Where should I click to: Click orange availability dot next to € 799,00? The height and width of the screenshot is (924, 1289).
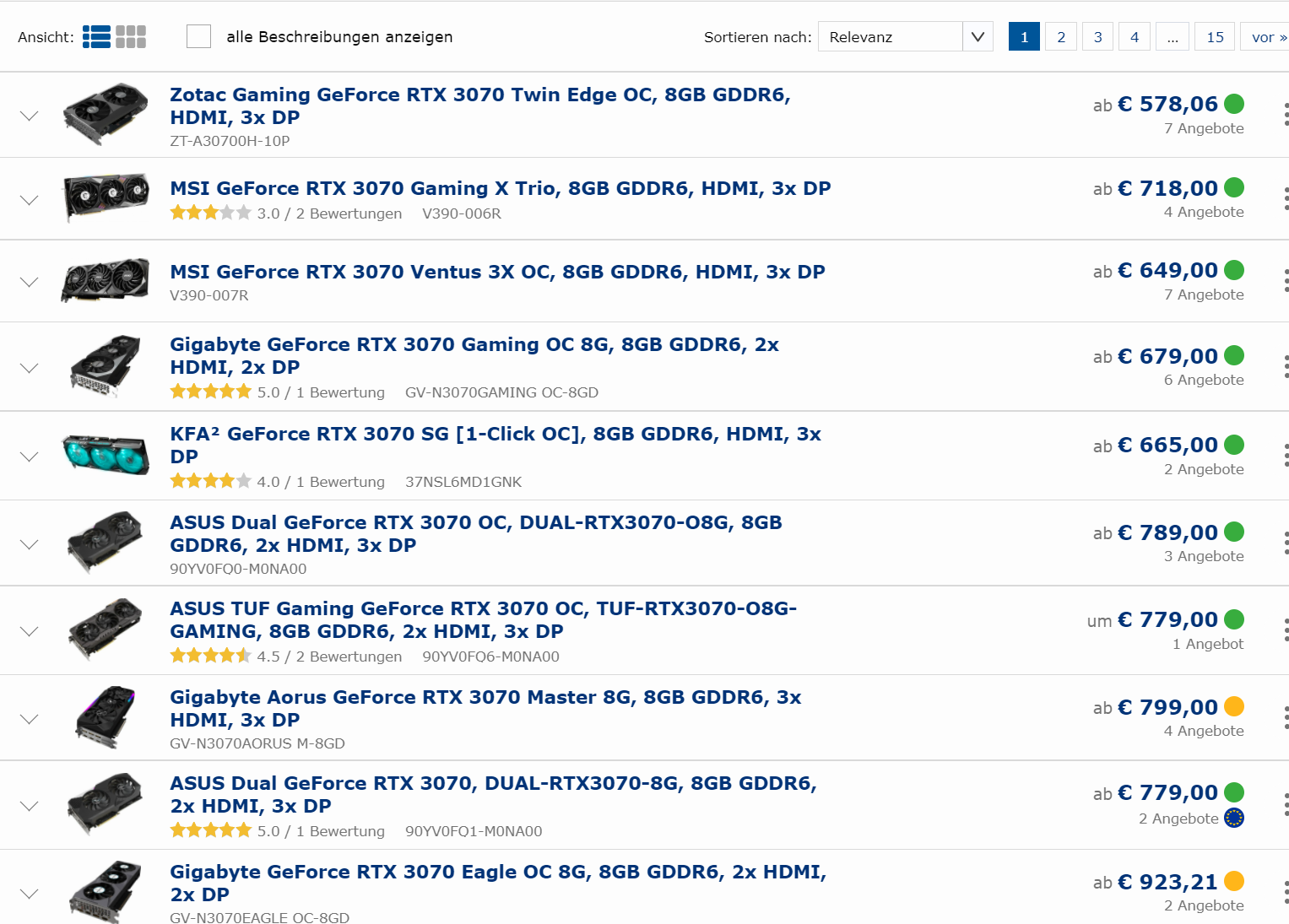(1234, 706)
